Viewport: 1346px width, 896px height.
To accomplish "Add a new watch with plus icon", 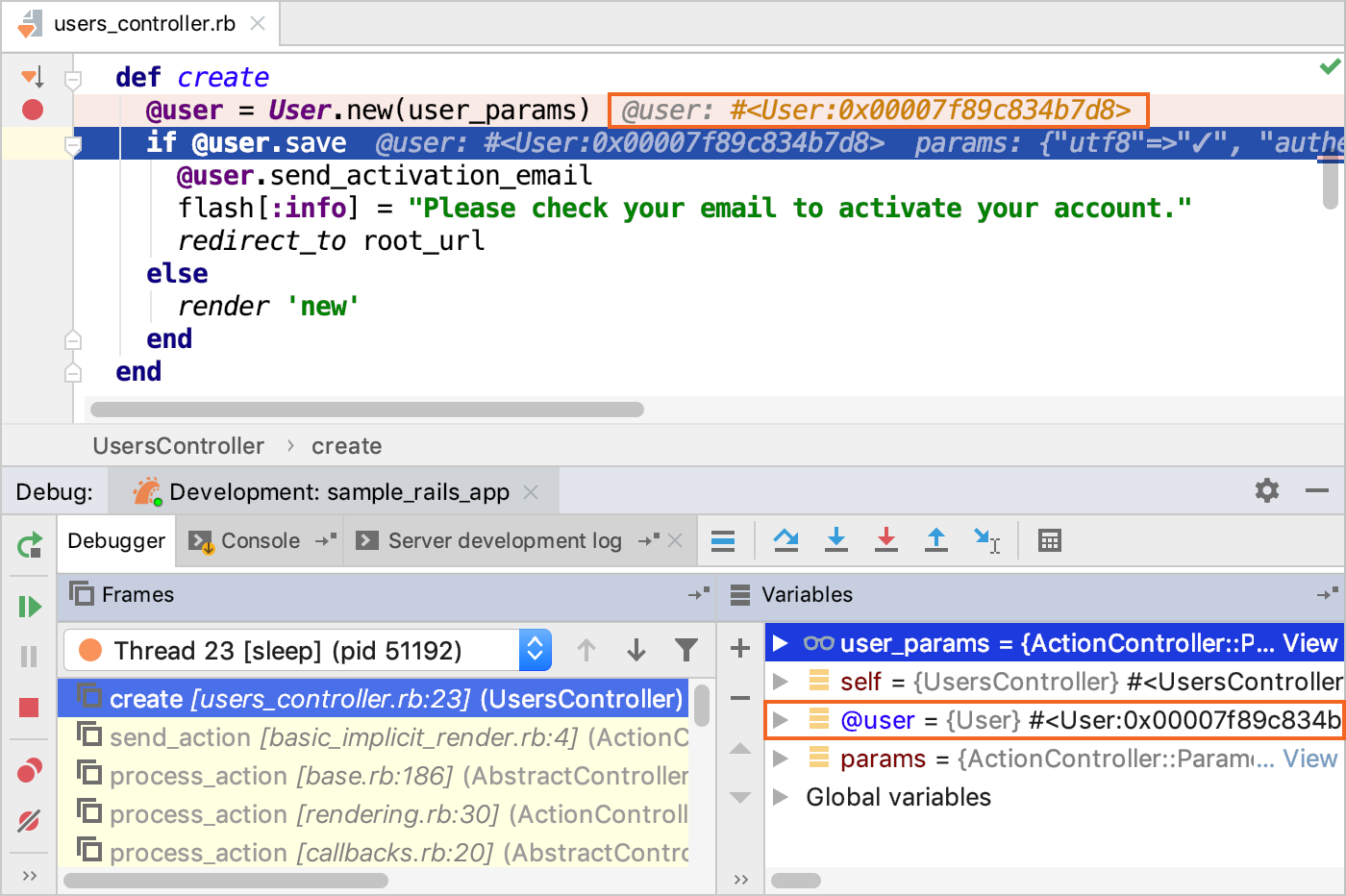I will [x=740, y=648].
